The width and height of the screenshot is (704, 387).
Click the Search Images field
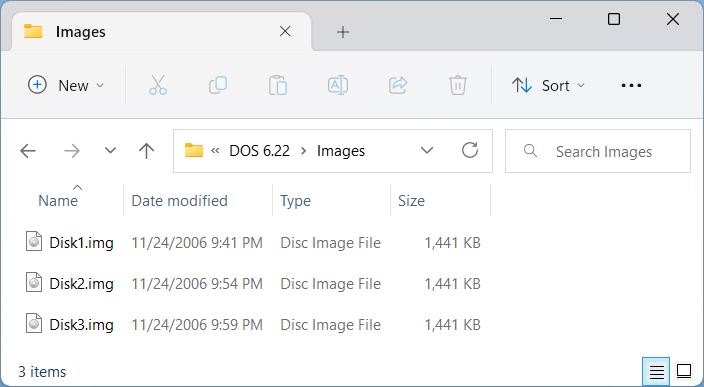point(598,151)
